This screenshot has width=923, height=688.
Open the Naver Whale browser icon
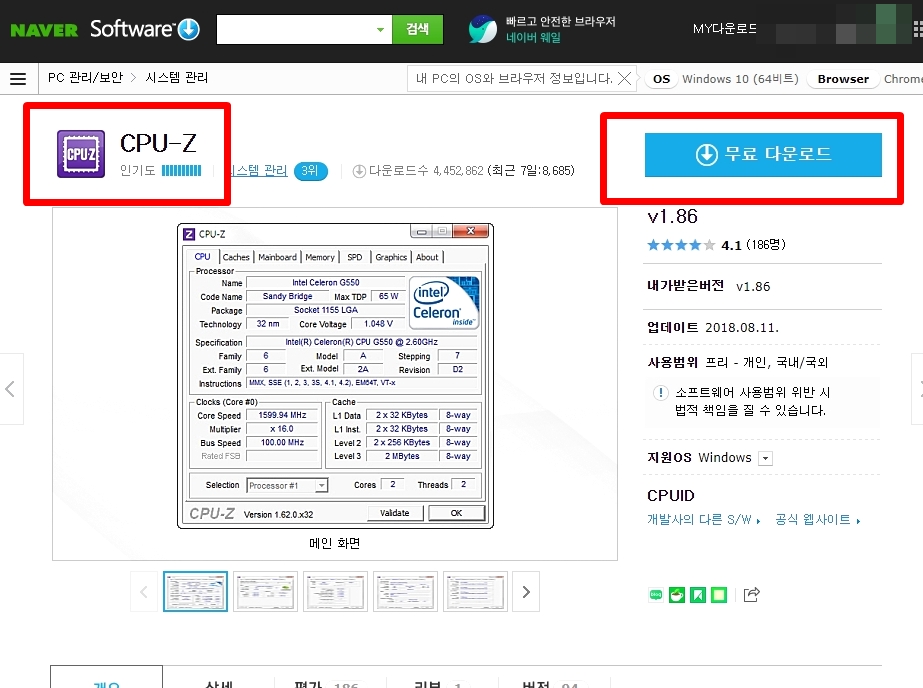tap(483, 29)
